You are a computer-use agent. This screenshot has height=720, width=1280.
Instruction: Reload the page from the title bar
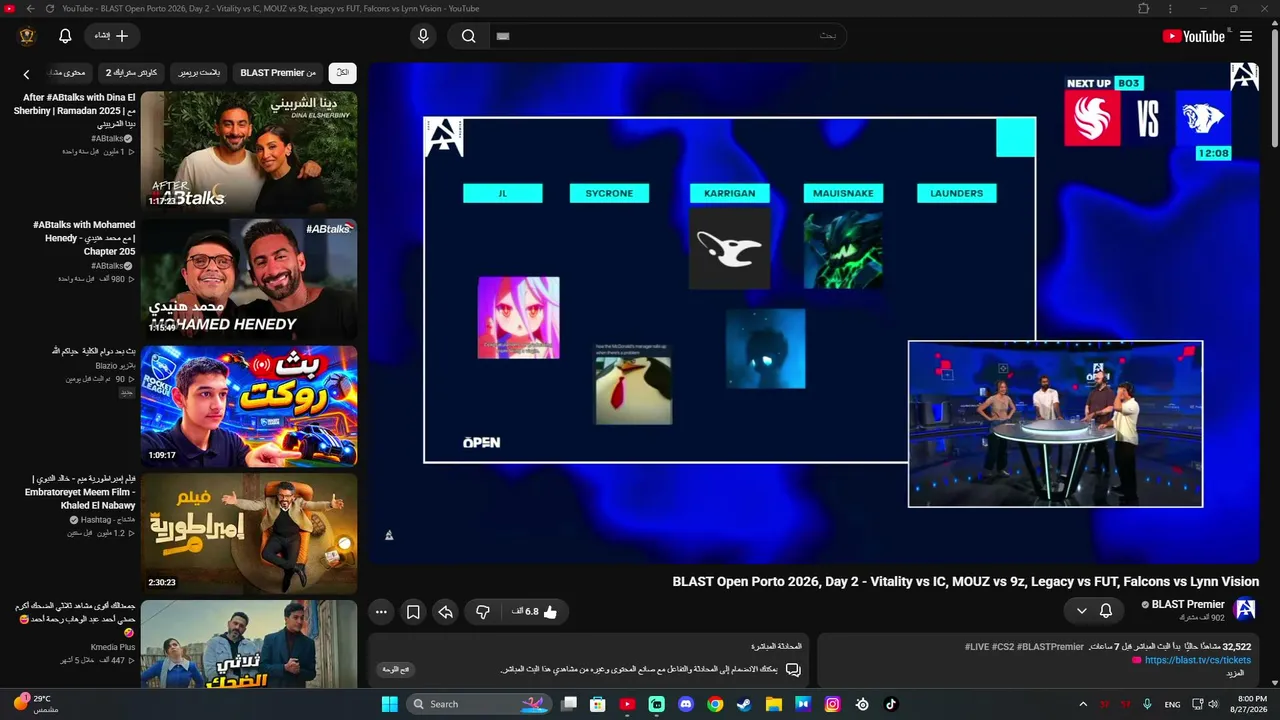50,8
